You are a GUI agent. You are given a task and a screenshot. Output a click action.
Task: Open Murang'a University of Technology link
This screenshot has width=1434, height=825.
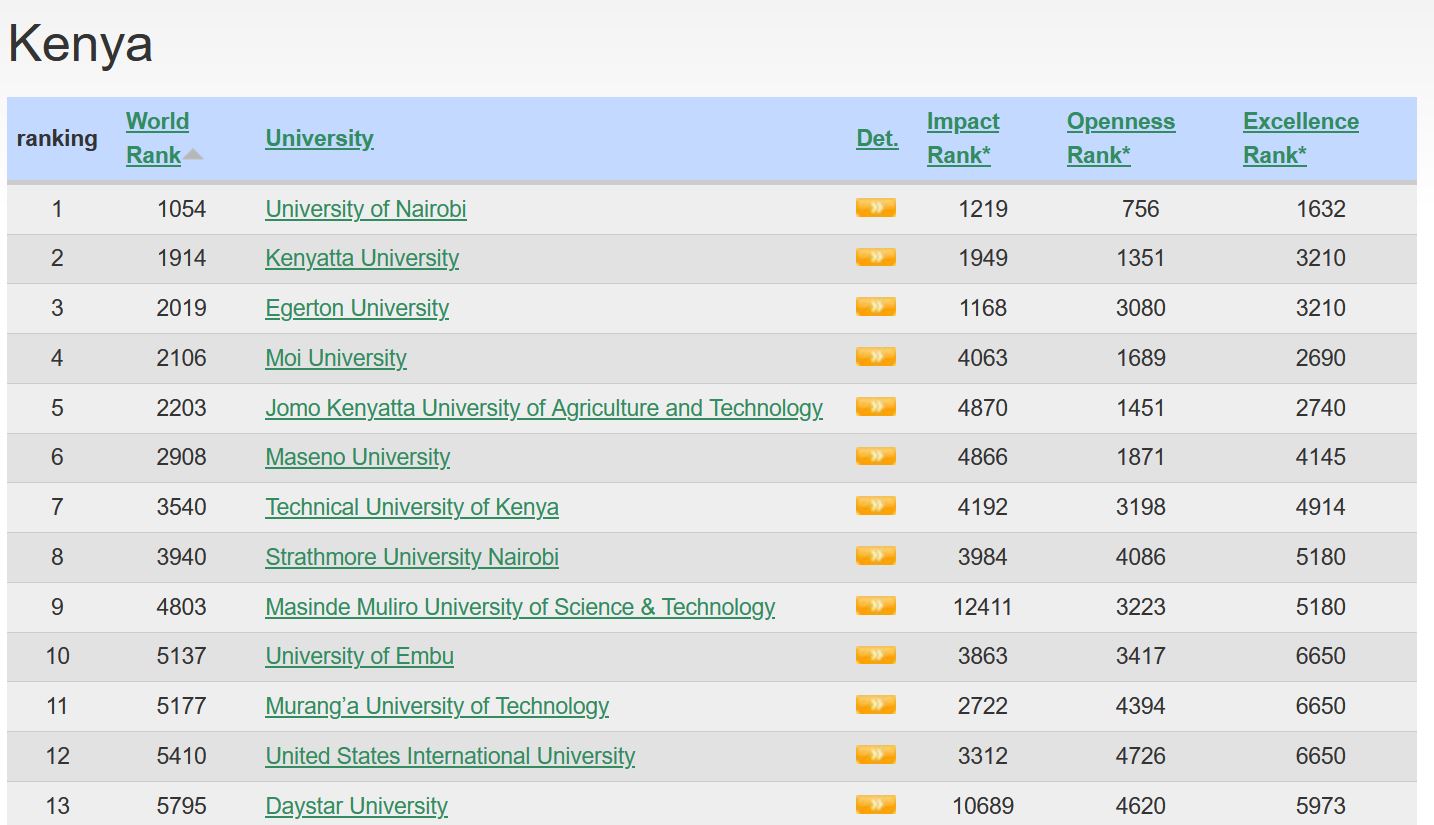(x=437, y=706)
